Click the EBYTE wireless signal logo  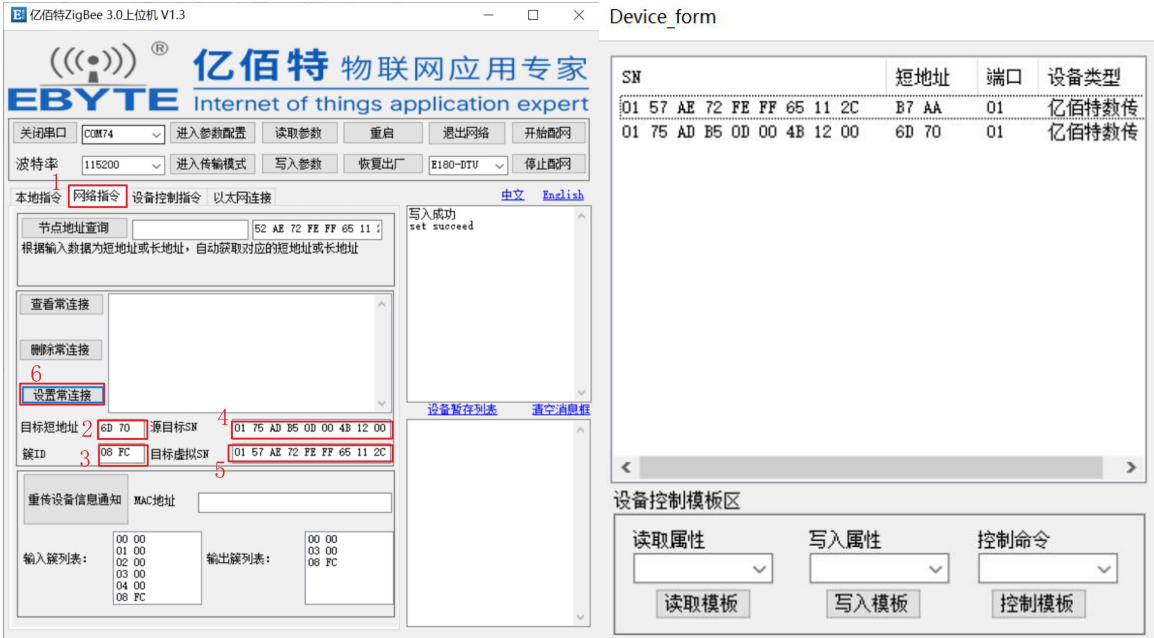(93, 78)
